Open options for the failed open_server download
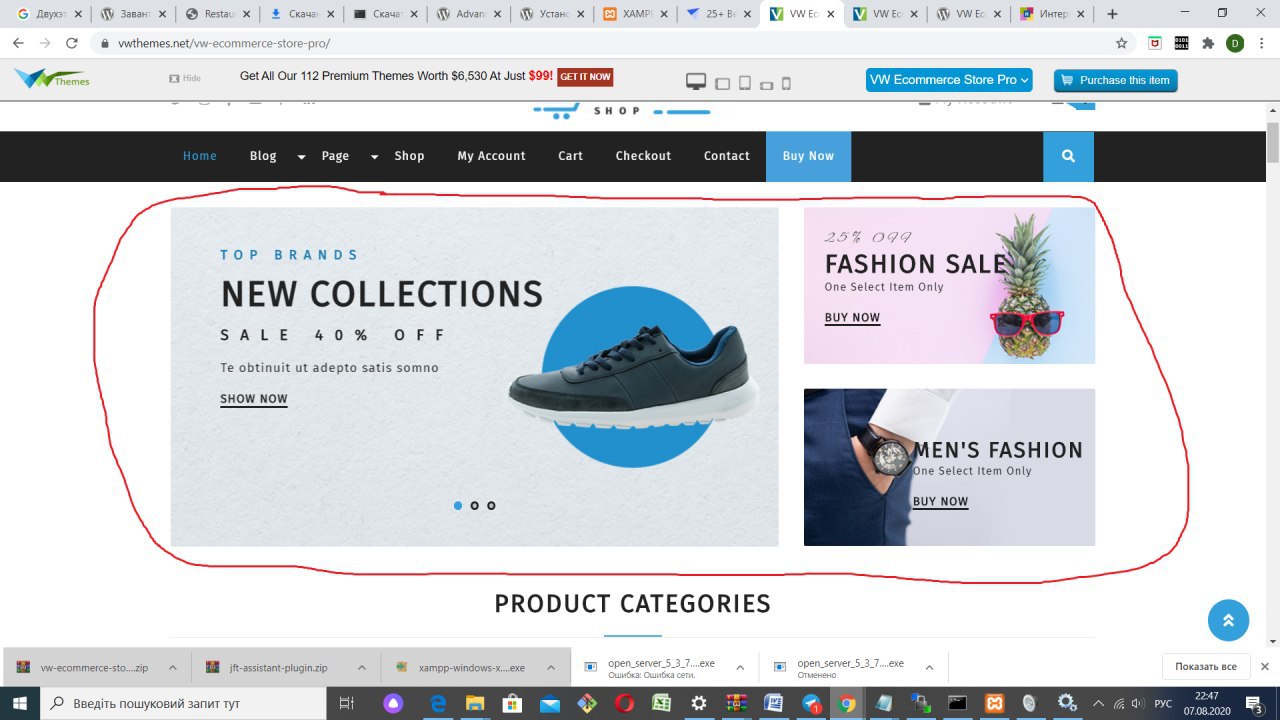 coord(740,667)
